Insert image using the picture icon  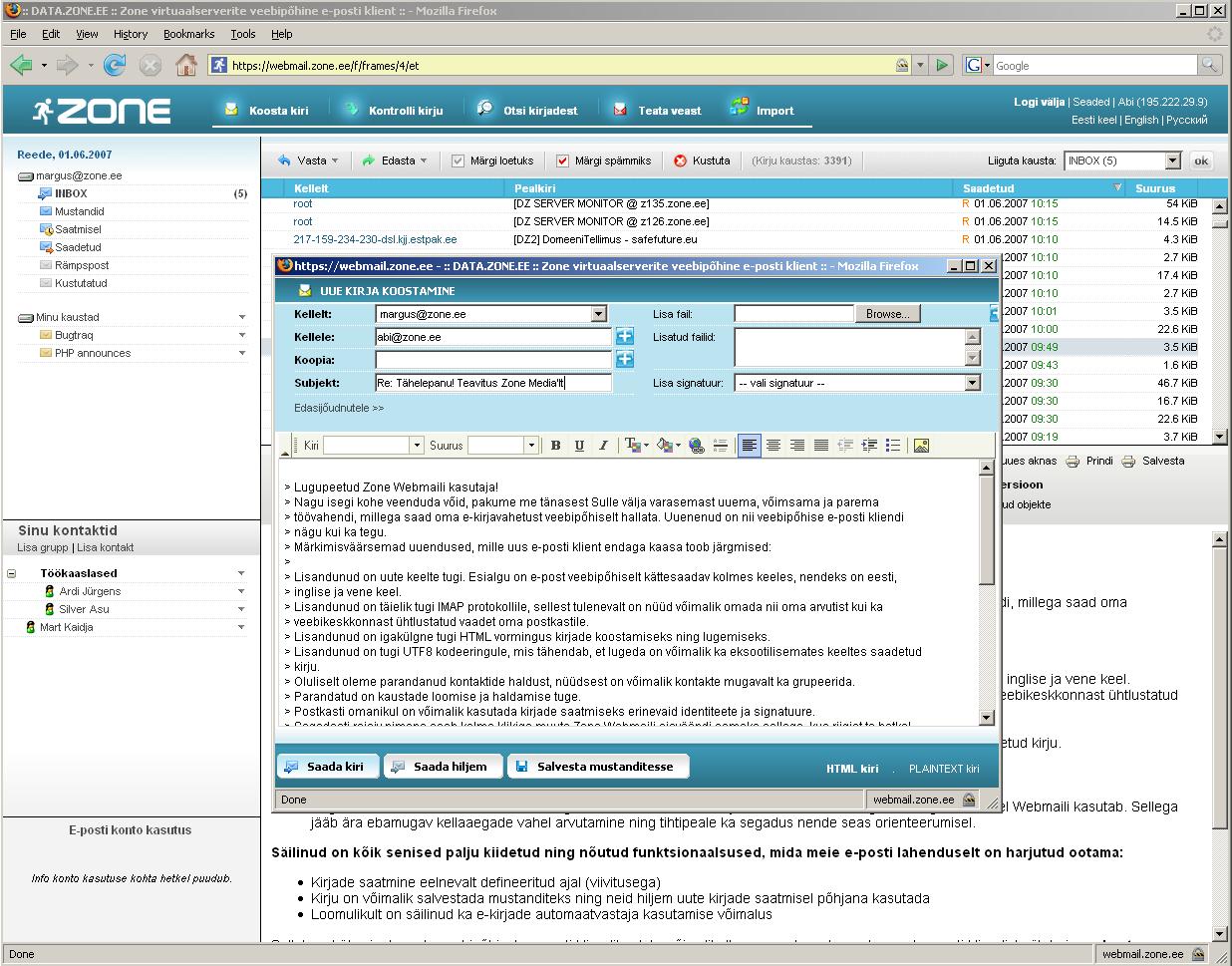tap(921, 446)
